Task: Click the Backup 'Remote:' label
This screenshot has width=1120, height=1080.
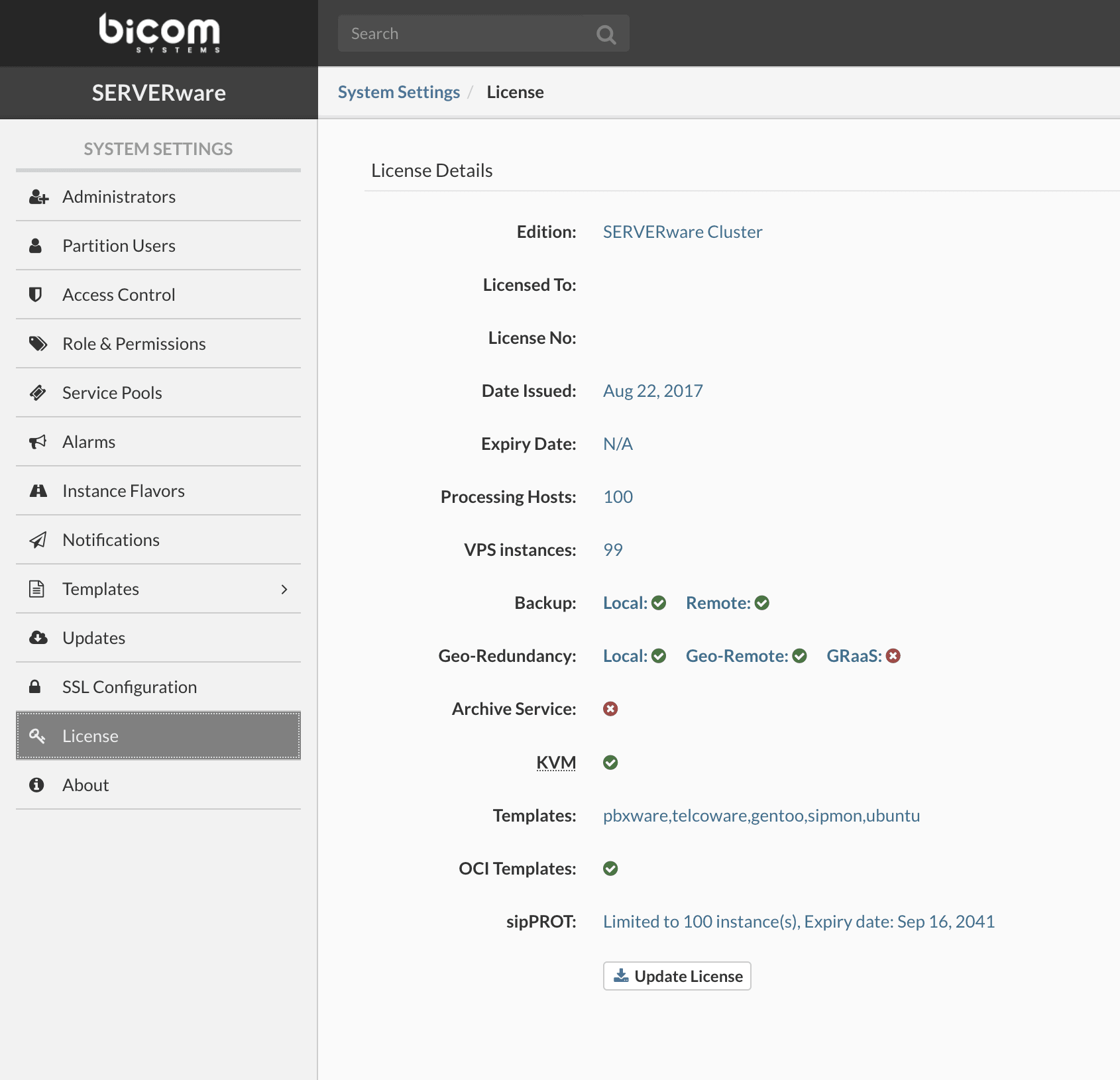Action: 718,603
